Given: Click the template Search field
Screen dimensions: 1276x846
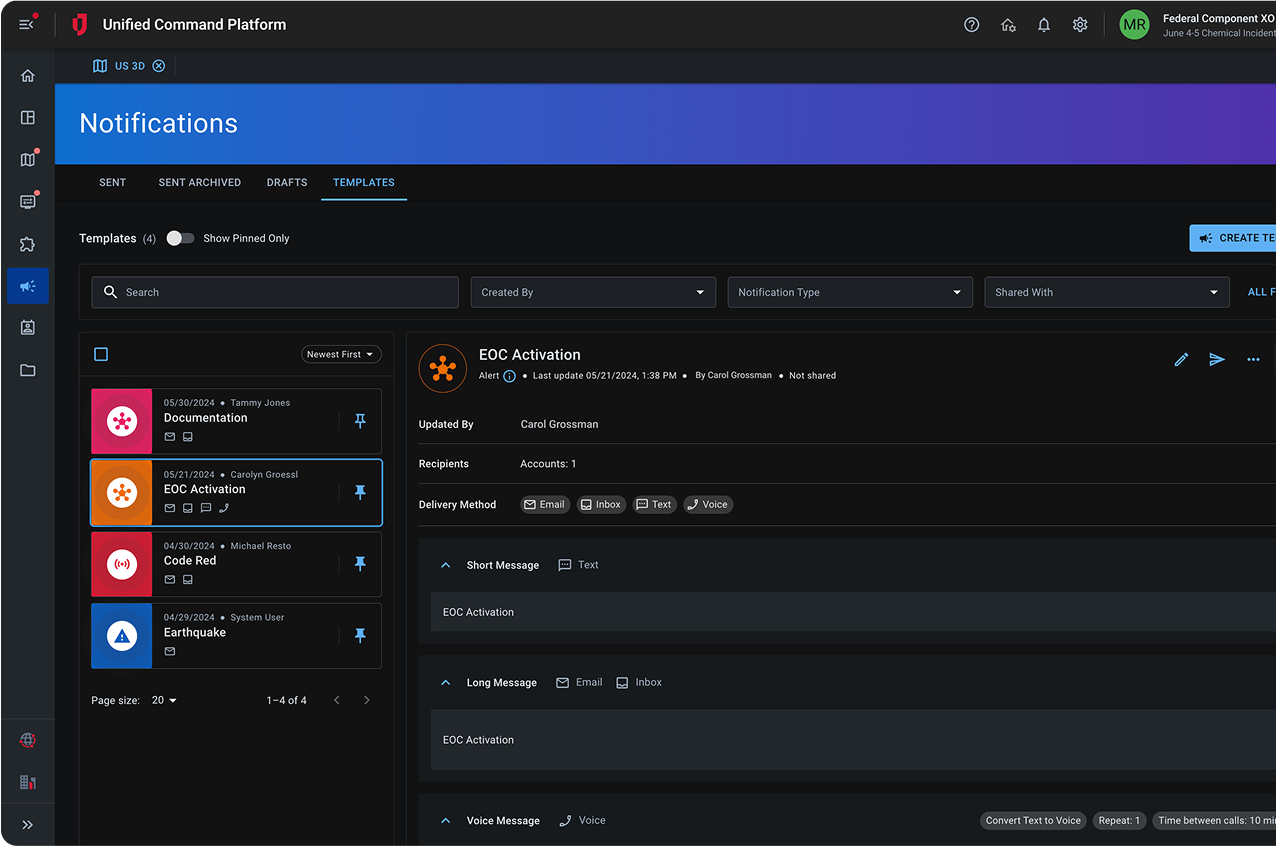Looking at the screenshot, I should pyautogui.click(x=275, y=292).
